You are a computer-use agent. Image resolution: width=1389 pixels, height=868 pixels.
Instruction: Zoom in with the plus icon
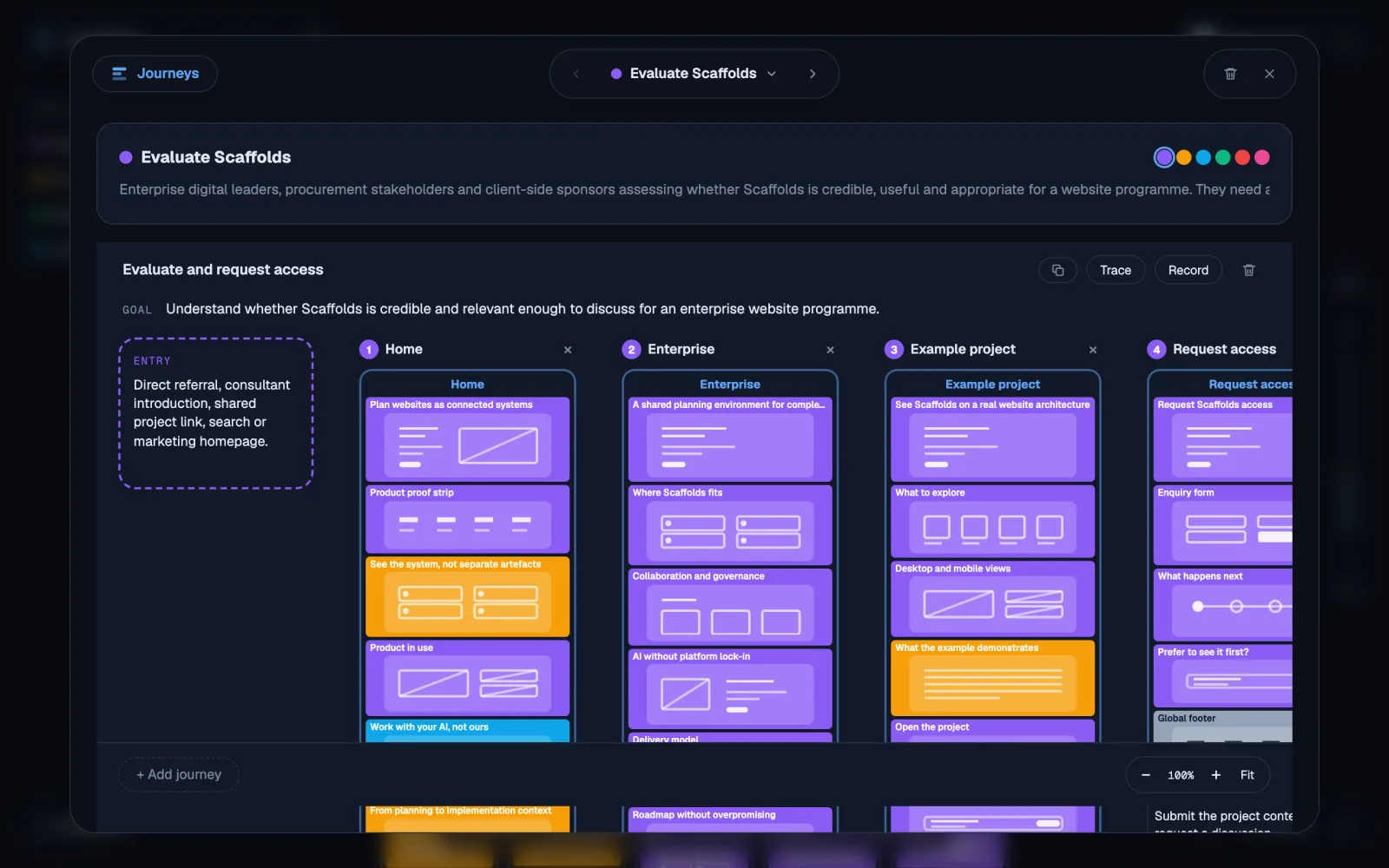click(1216, 775)
